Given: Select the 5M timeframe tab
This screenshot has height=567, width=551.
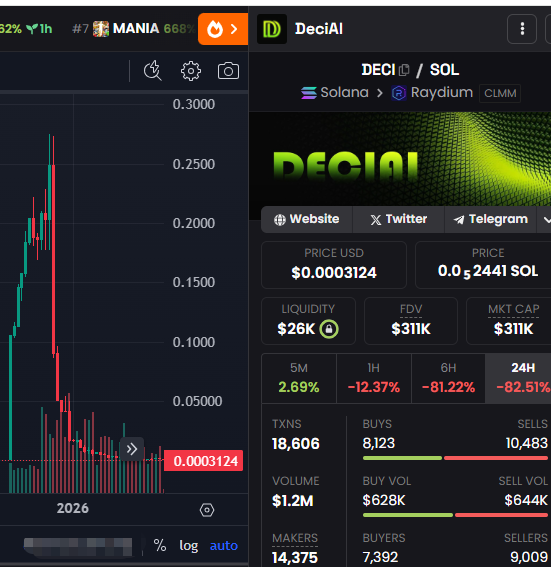Looking at the screenshot, I should coord(299,378).
